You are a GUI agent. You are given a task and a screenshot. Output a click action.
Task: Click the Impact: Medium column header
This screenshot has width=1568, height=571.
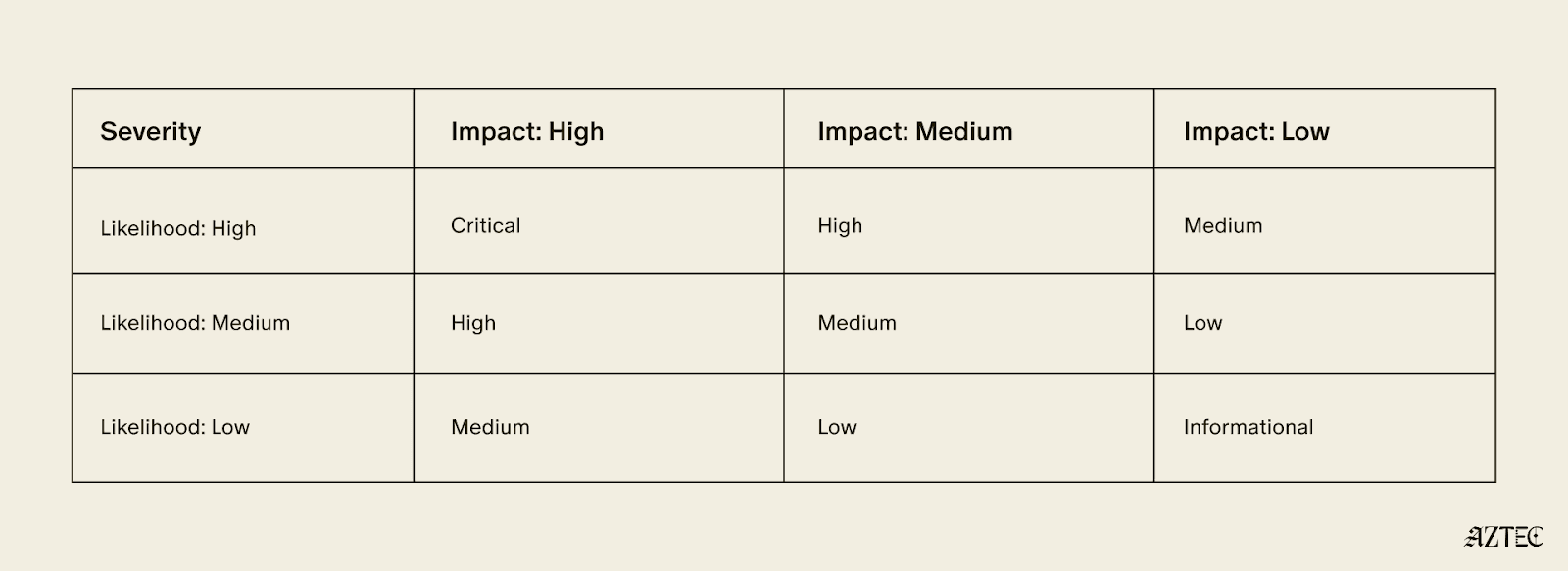[x=969, y=129]
